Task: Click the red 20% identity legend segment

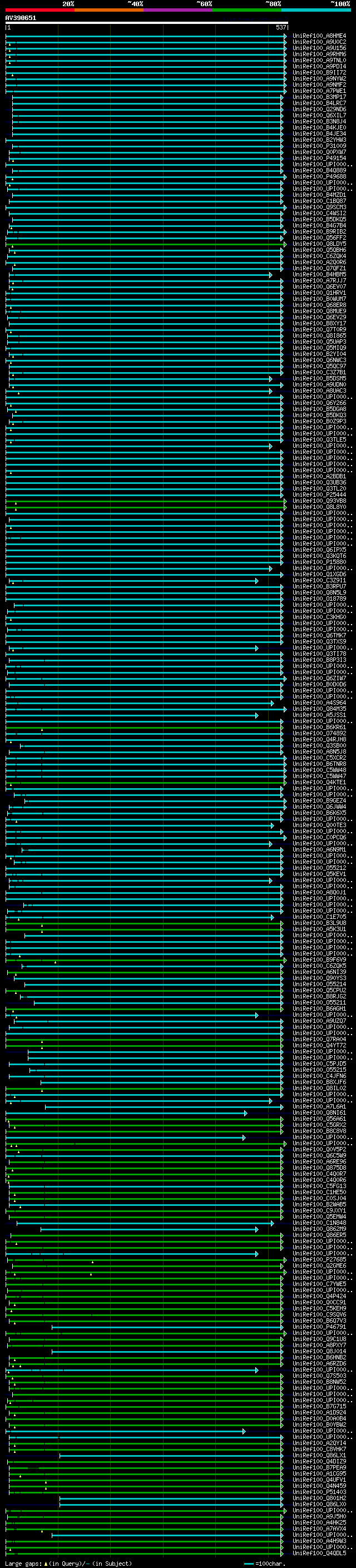Action: (39, 10)
